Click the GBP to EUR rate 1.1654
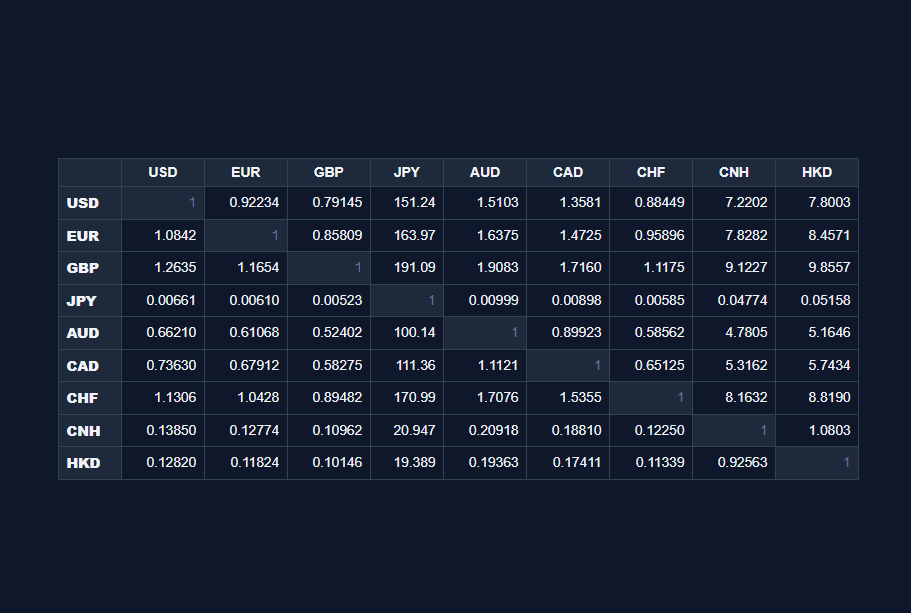Screen dimensions: 911x613 246,268
